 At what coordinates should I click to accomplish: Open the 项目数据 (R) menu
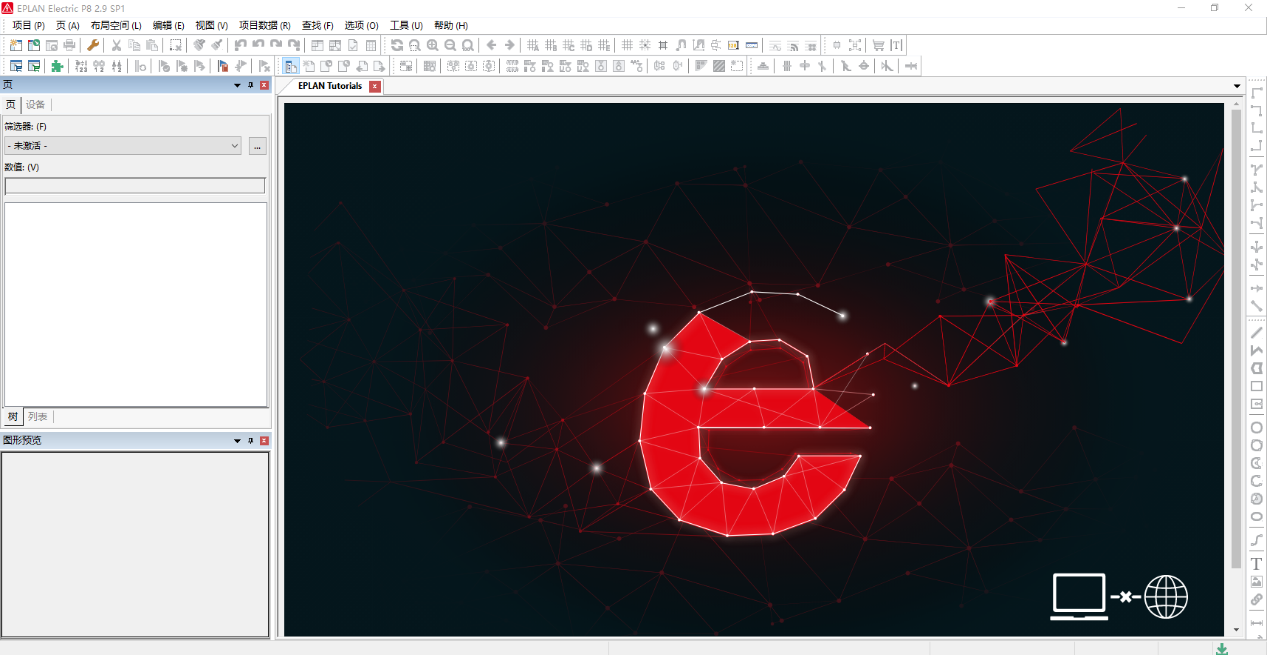[264, 25]
